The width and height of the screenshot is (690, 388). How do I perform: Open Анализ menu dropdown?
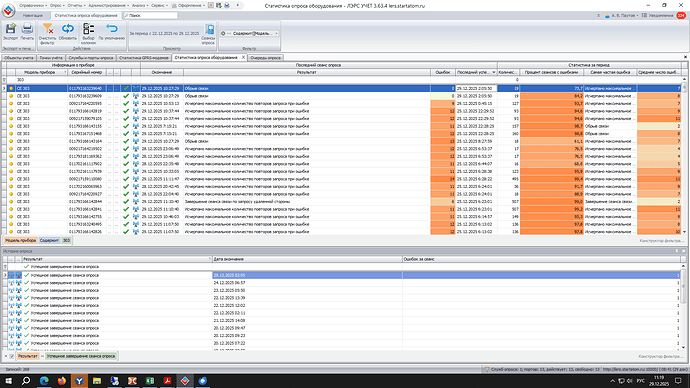coord(140,5)
